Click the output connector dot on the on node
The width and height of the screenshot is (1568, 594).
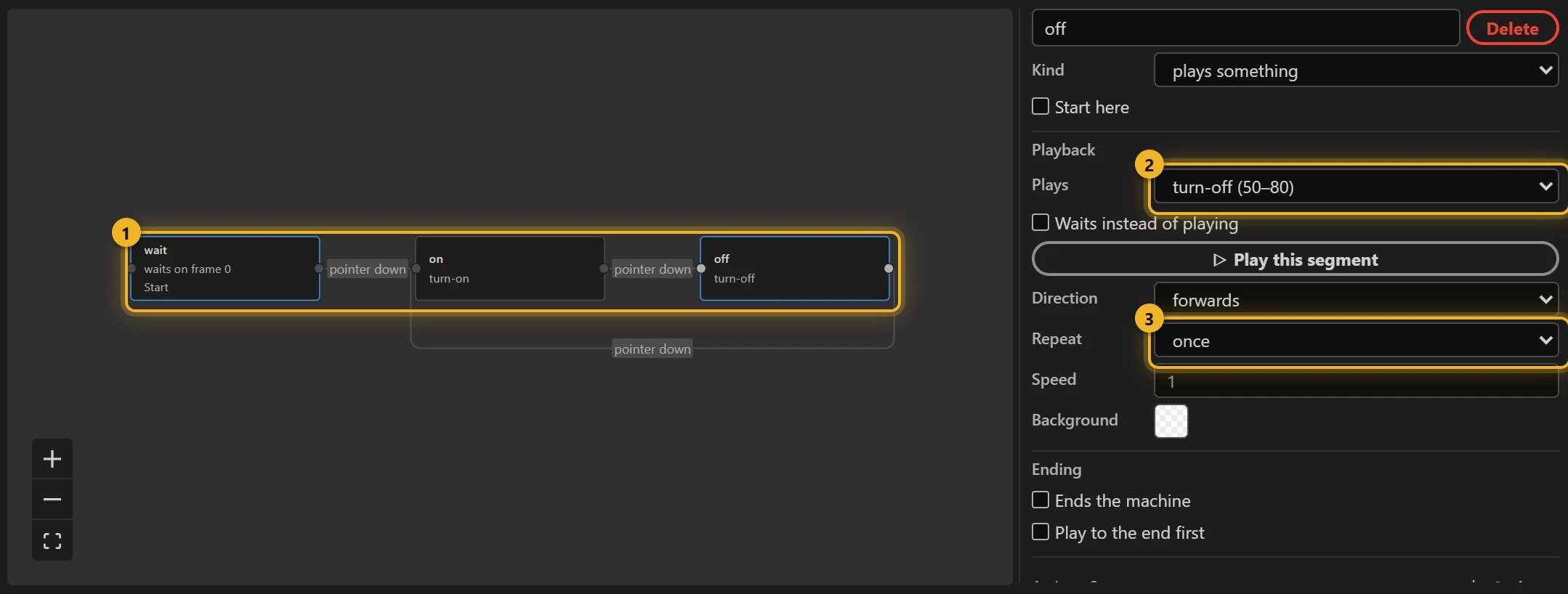[604, 269]
